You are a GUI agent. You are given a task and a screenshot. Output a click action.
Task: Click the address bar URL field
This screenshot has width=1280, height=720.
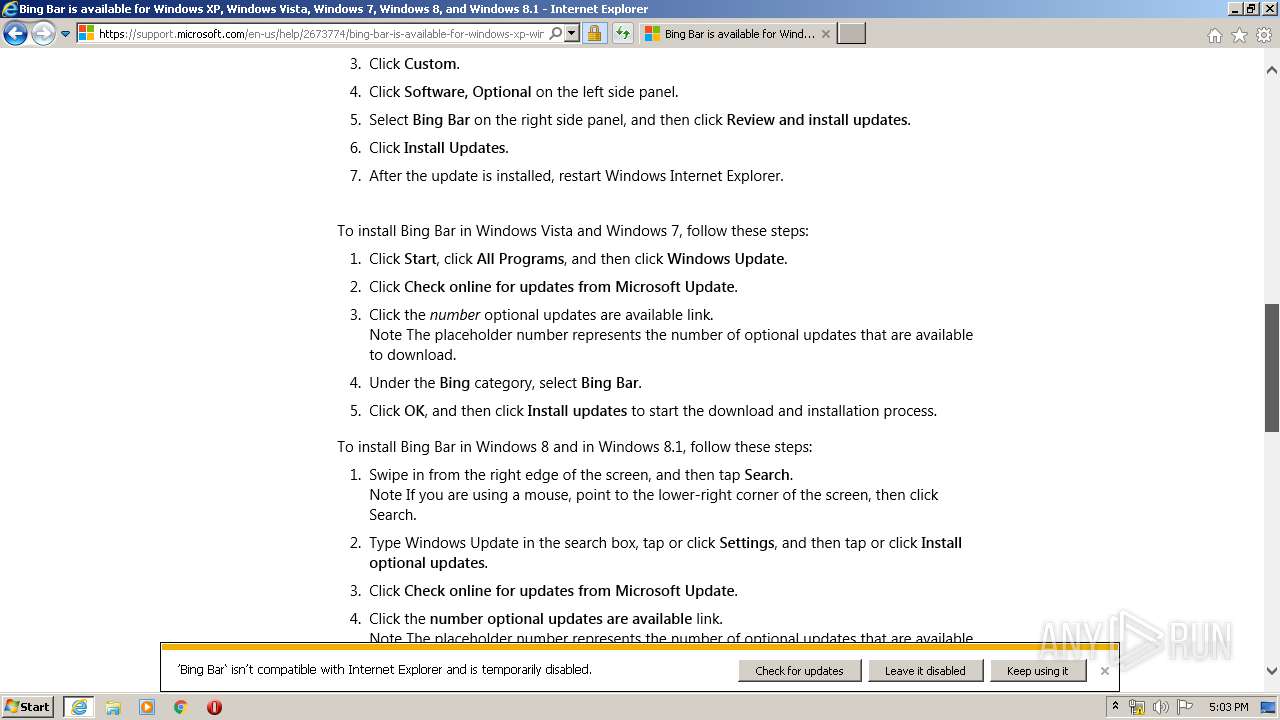click(320, 34)
